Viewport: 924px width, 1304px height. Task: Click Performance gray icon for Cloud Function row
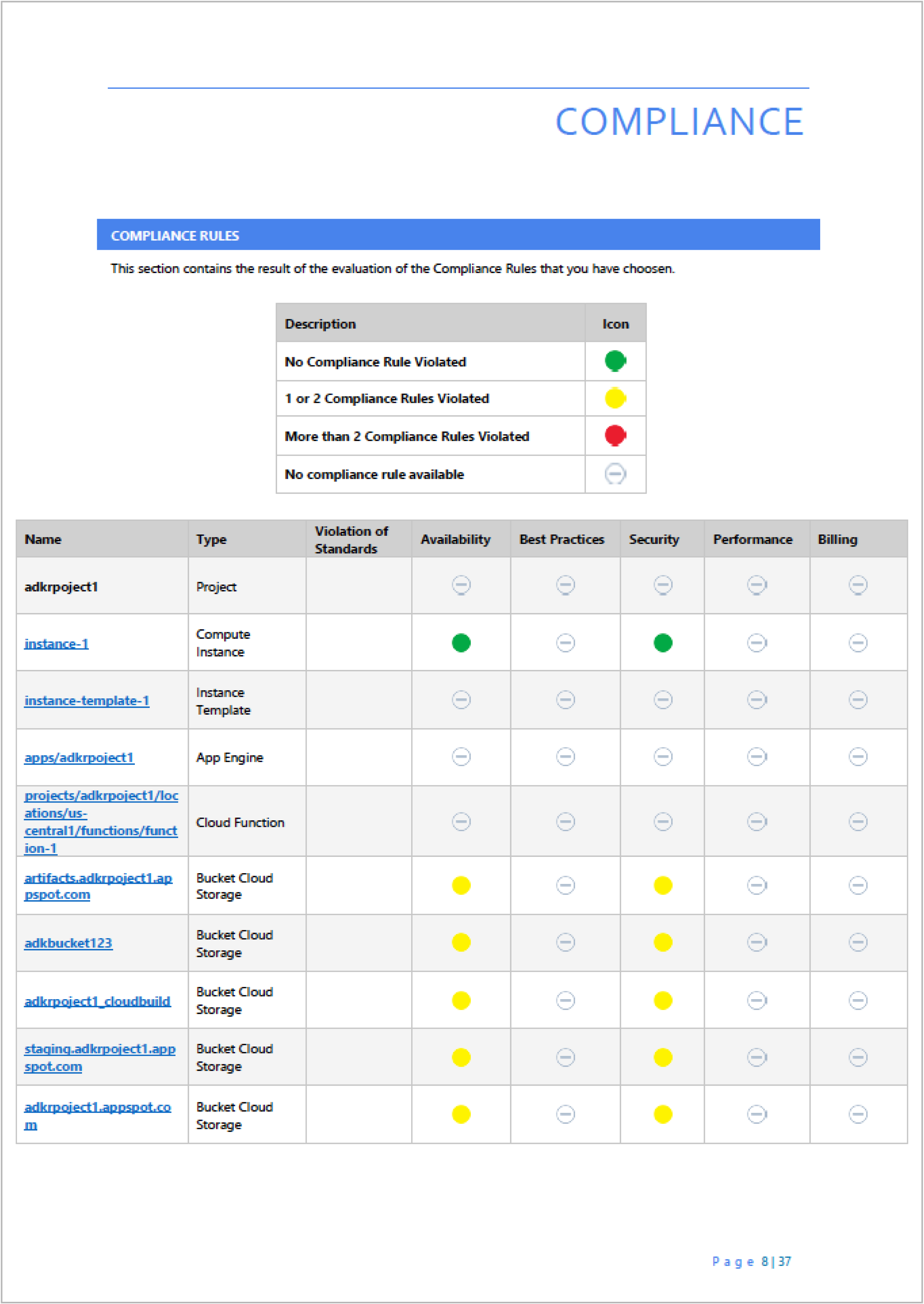pos(757,821)
